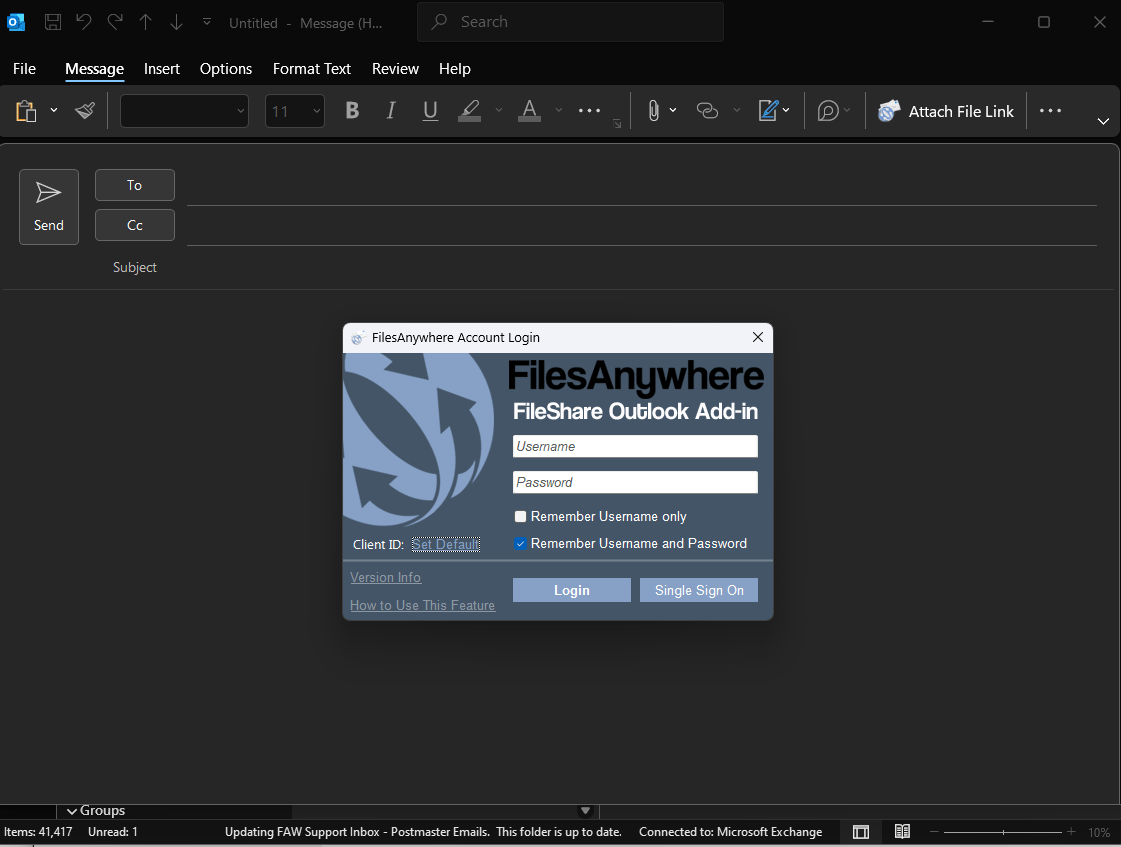Image resolution: width=1121 pixels, height=847 pixels.
Task: Choose Single Sign On
Action: 698,590
